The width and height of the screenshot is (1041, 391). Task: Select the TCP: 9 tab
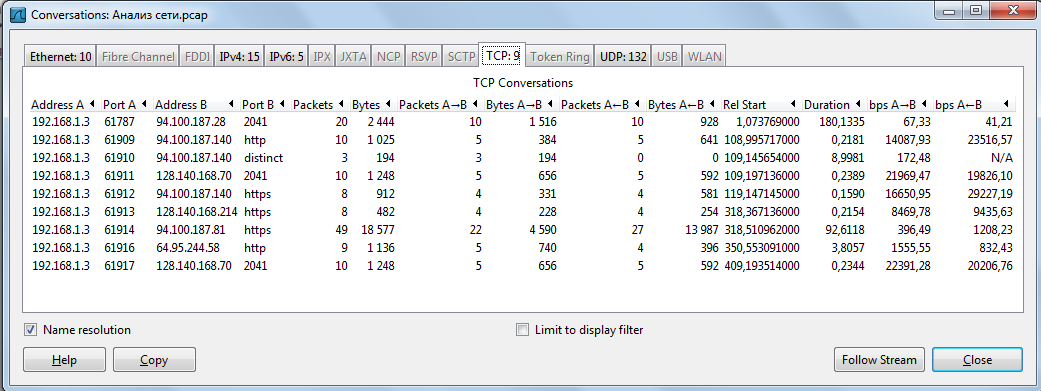[x=503, y=56]
